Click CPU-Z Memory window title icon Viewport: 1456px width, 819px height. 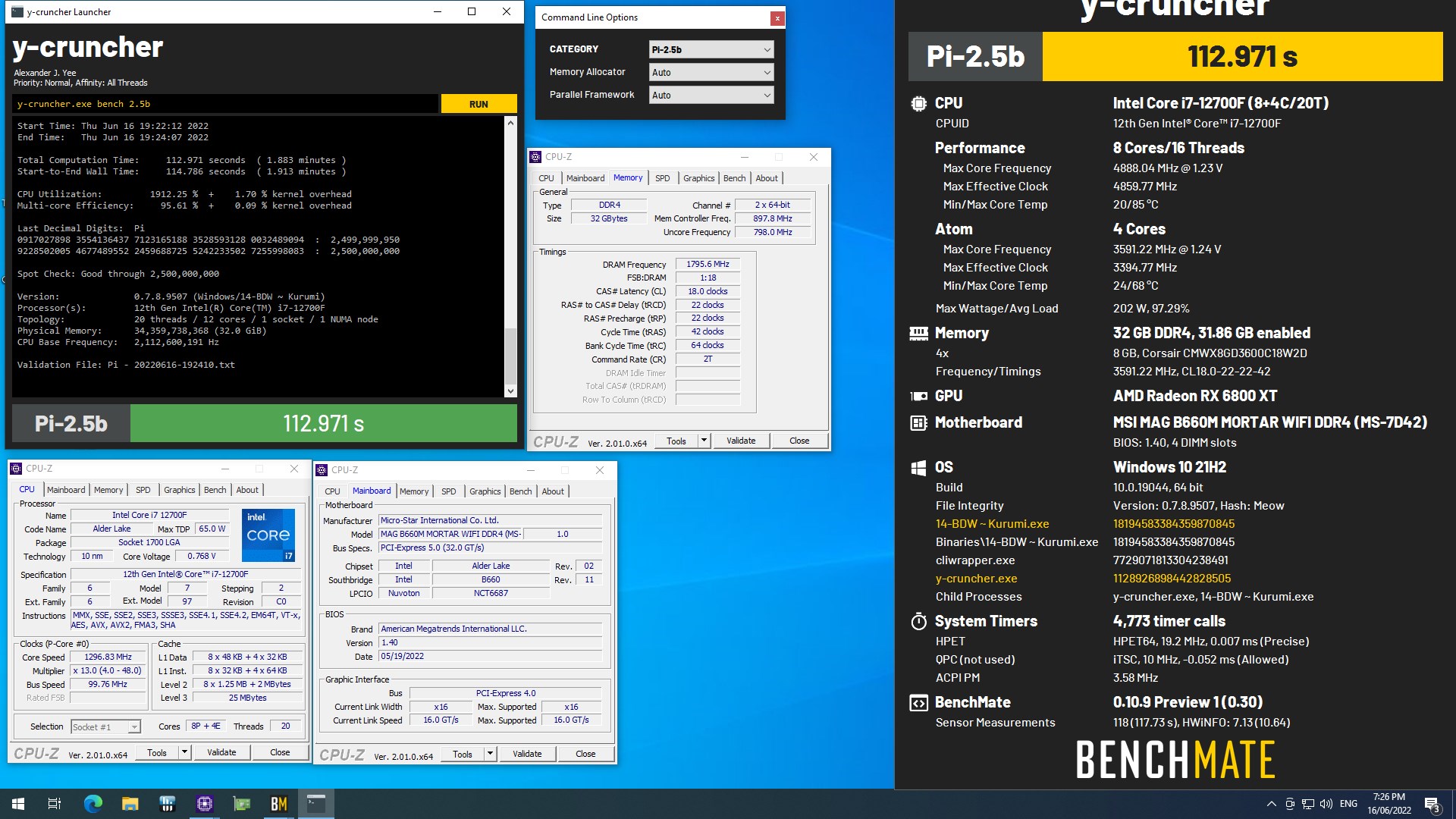tap(535, 157)
